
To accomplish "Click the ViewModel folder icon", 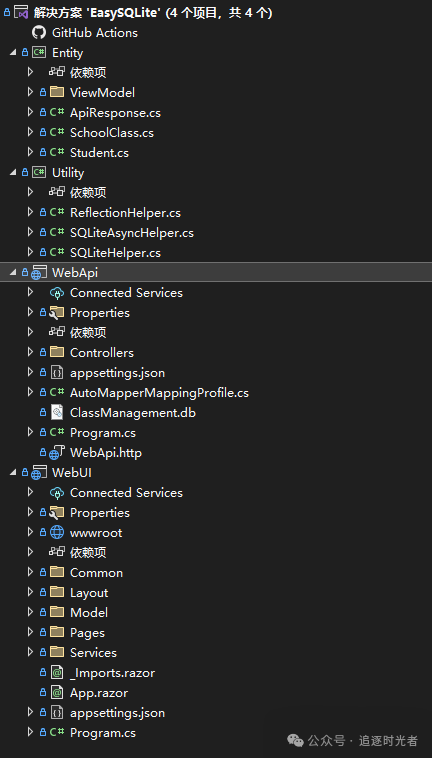I will (57, 92).
